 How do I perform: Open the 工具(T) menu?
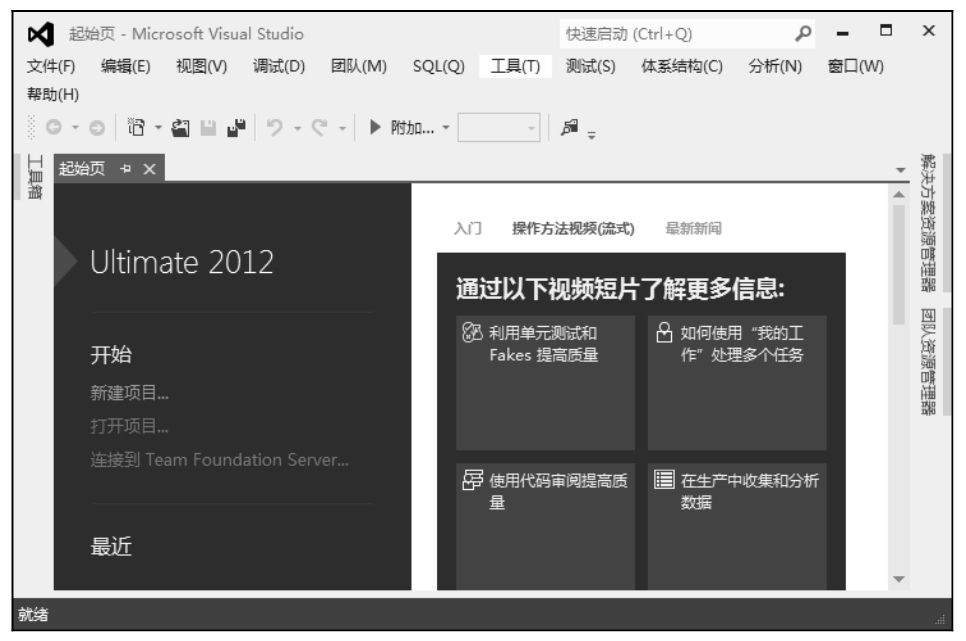coord(515,66)
